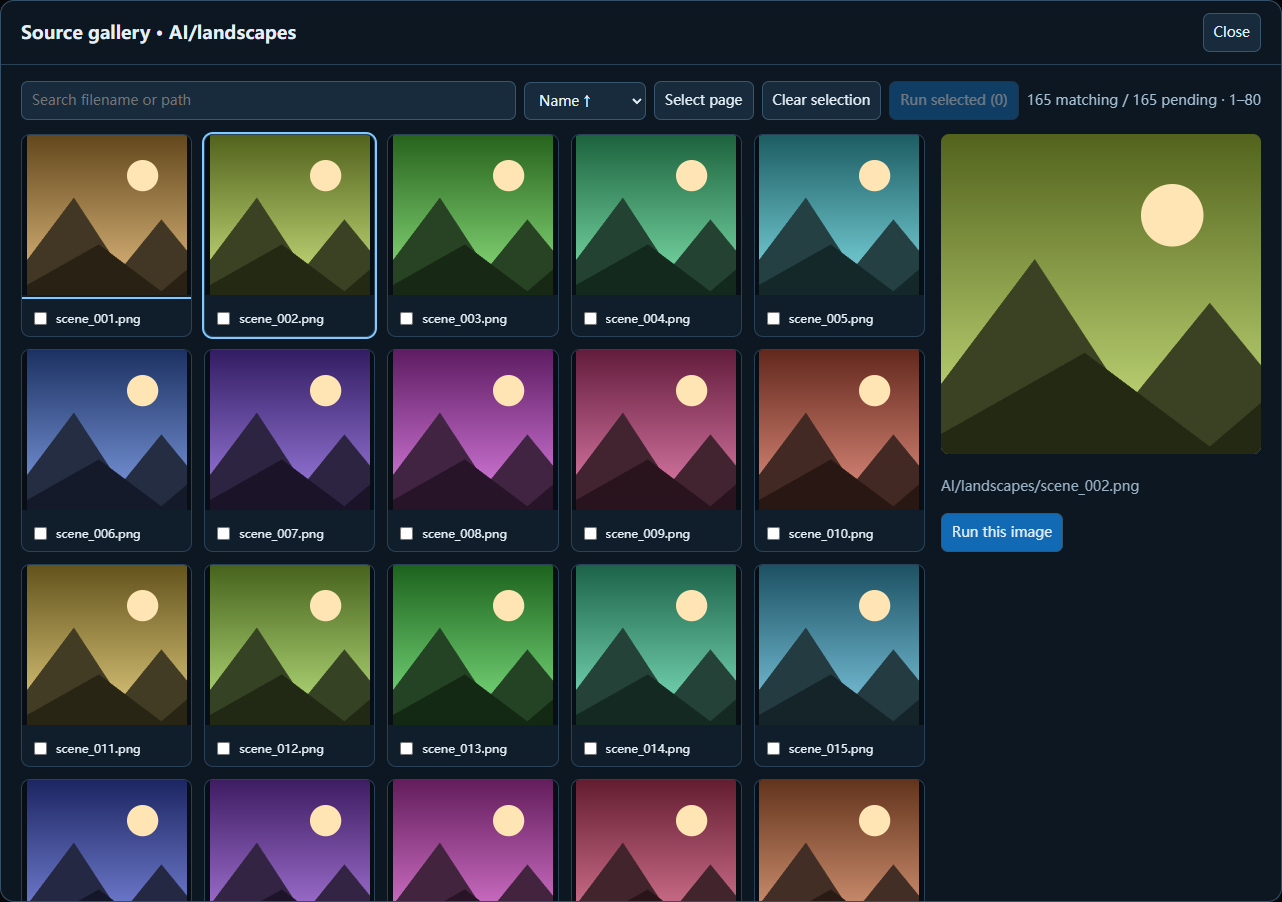
Task: Open the scene_001.png brown landscape thumbnail
Action: click(107, 215)
